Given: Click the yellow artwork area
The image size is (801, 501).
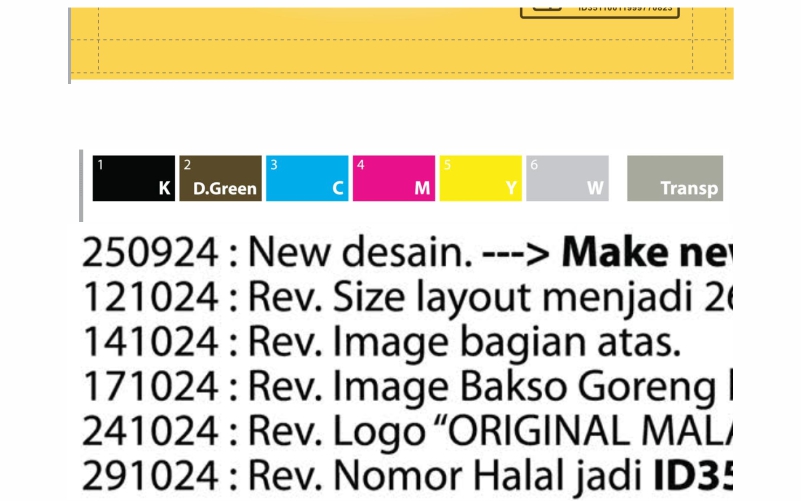Looking at the screenshot, I should (x=400, y=45).
